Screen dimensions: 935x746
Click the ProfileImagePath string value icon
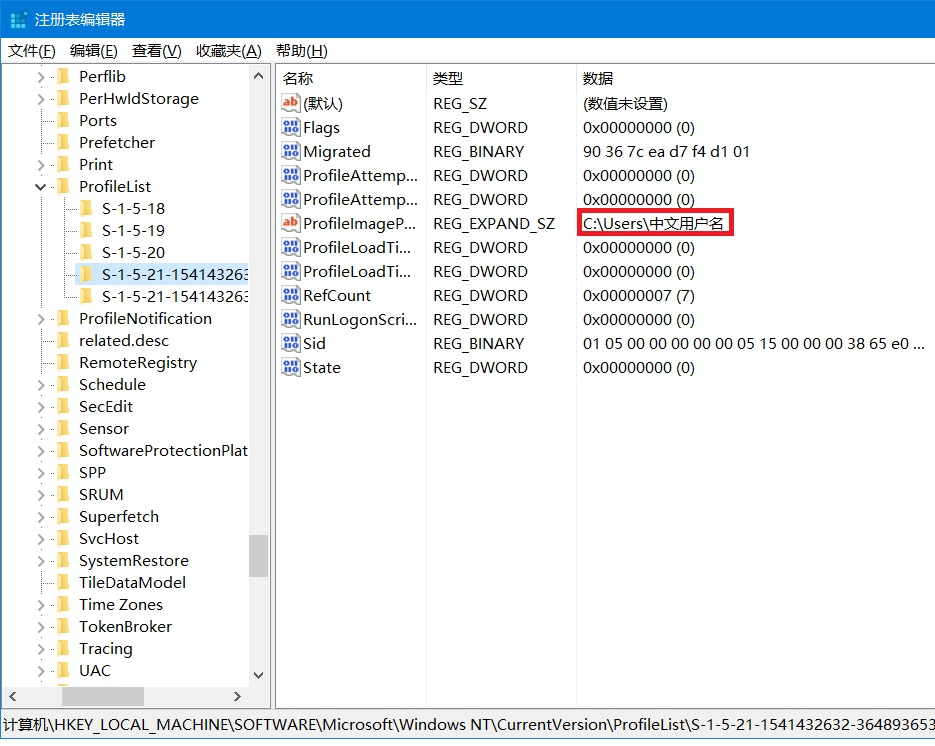tap(290, 223)
